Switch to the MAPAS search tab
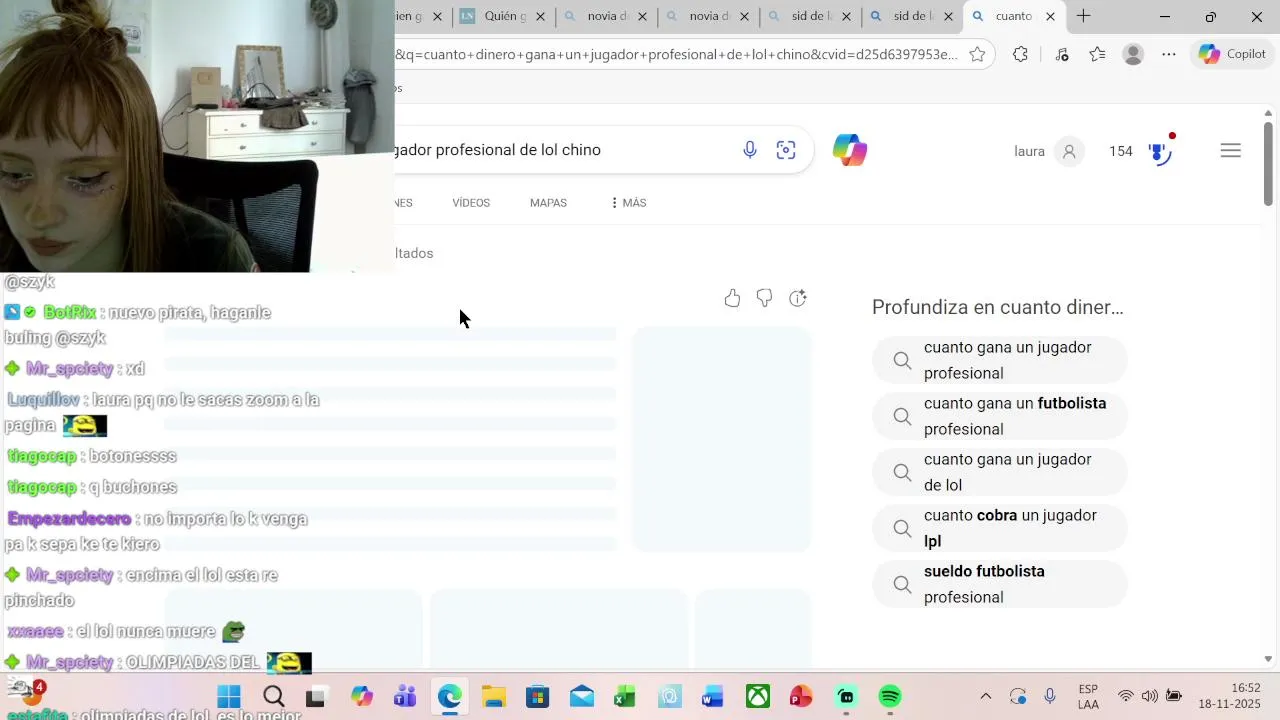1280x720 pixels. click(548, 203)
